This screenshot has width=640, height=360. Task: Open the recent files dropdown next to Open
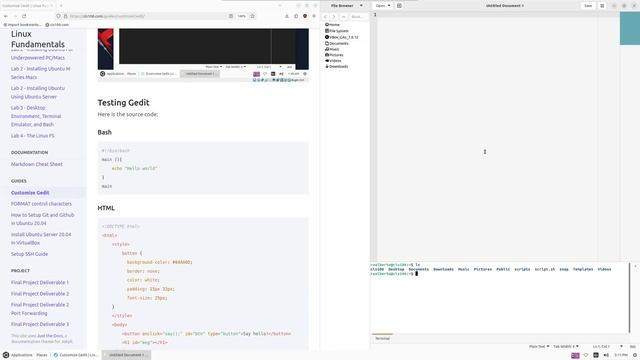point(389,6)
